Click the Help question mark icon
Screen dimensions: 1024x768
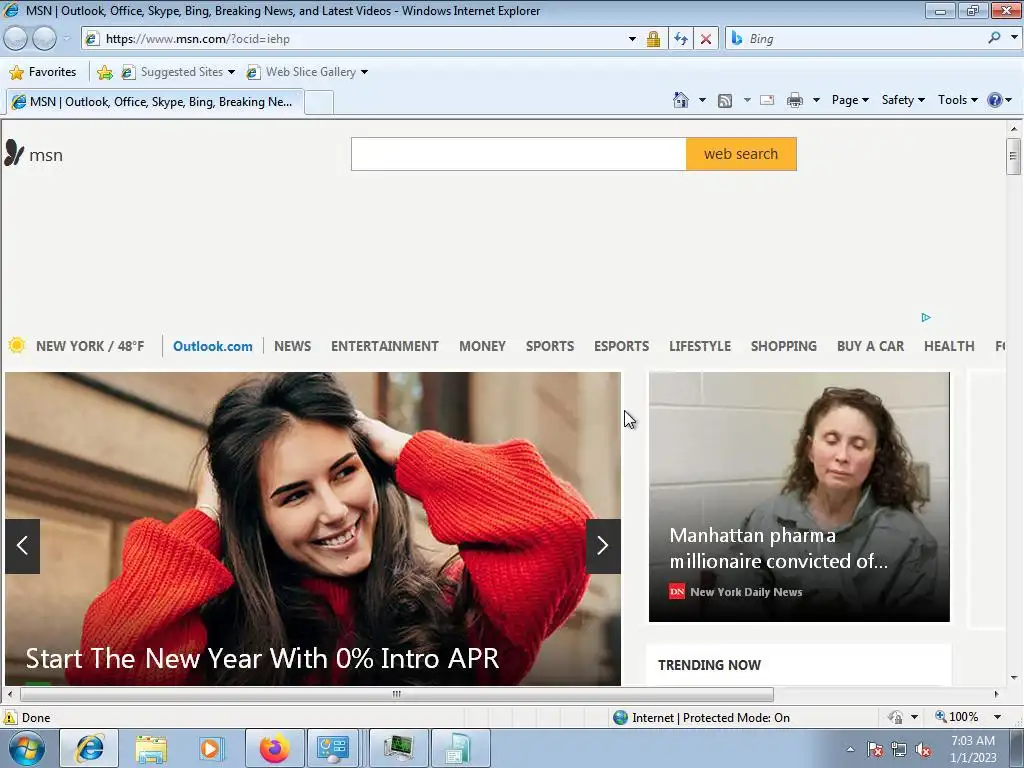point(995,100)
